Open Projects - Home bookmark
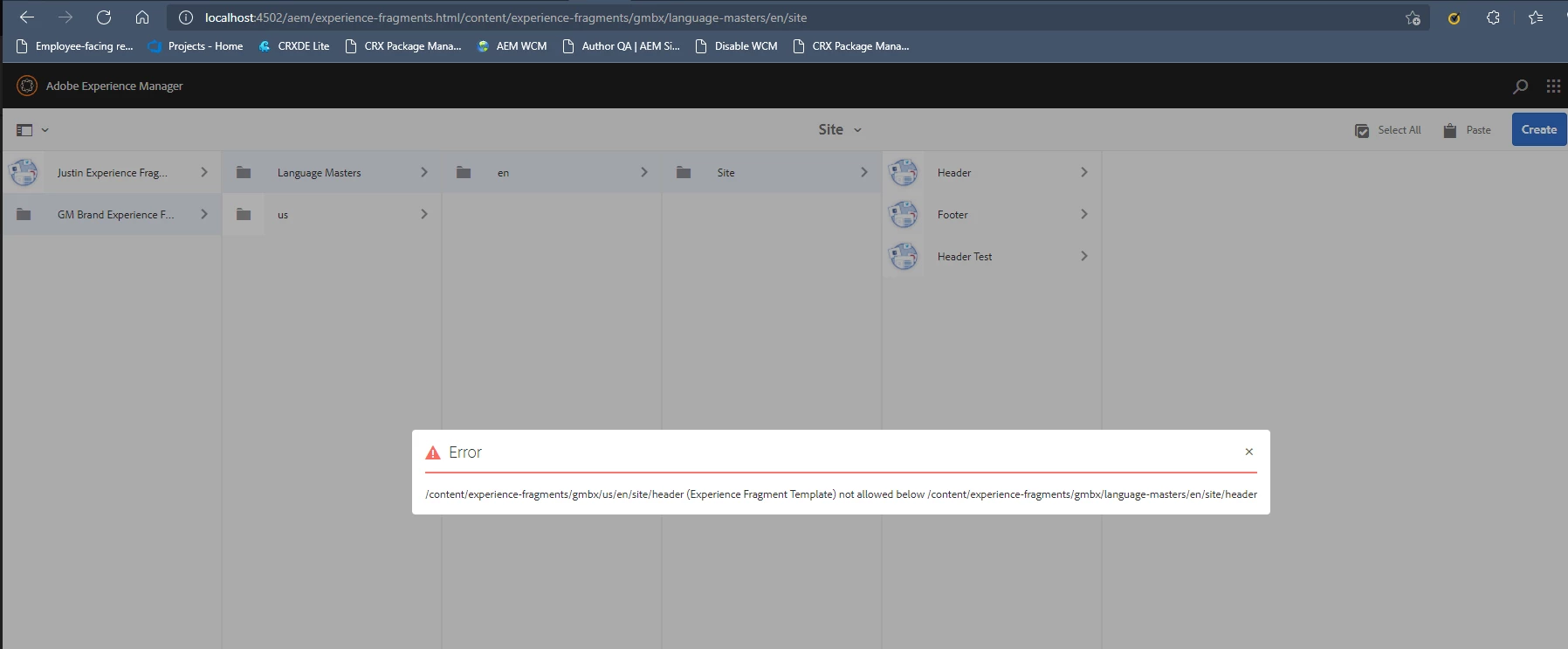 click(196, 46)
